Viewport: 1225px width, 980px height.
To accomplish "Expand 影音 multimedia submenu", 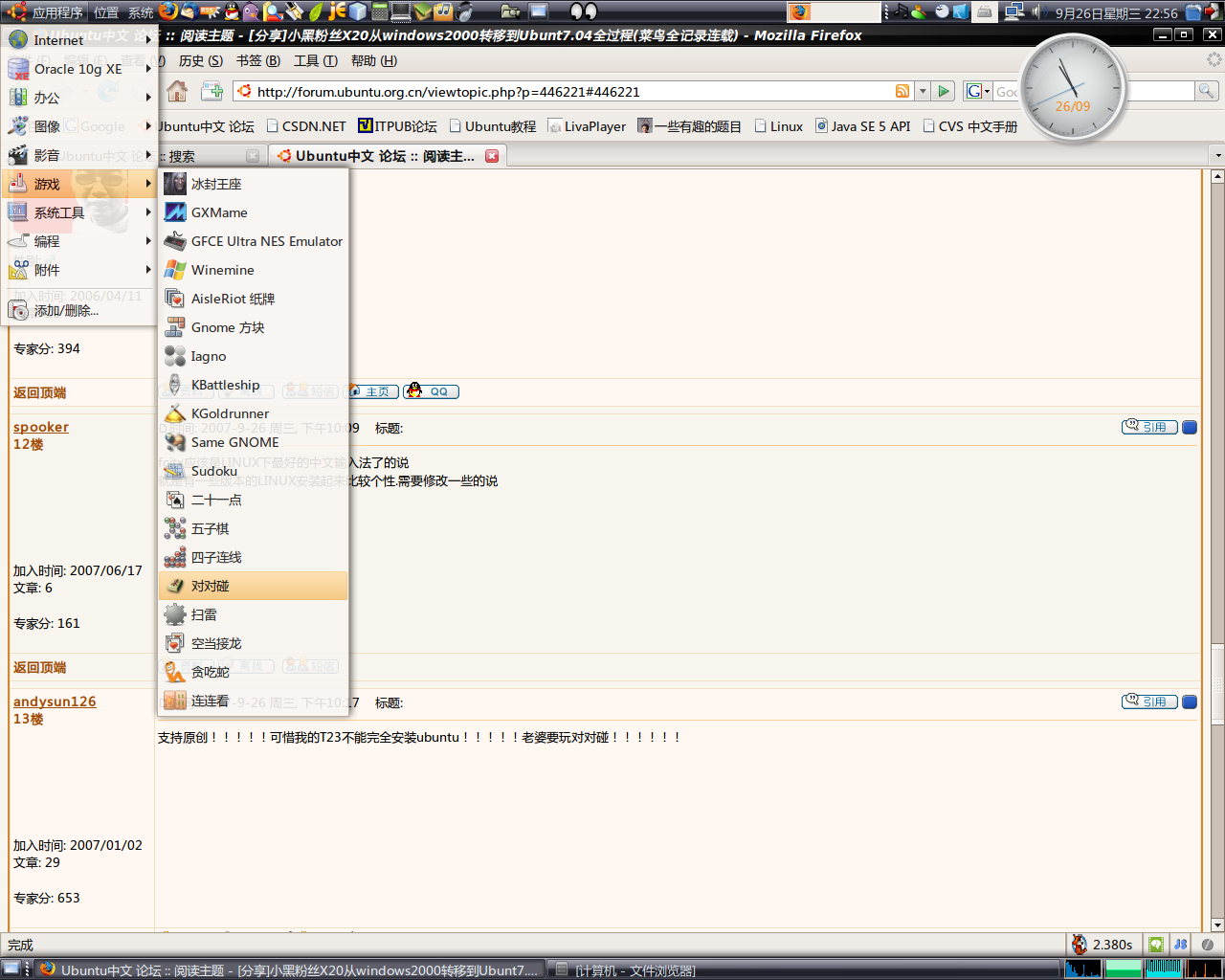I will [x=79, y=155].
